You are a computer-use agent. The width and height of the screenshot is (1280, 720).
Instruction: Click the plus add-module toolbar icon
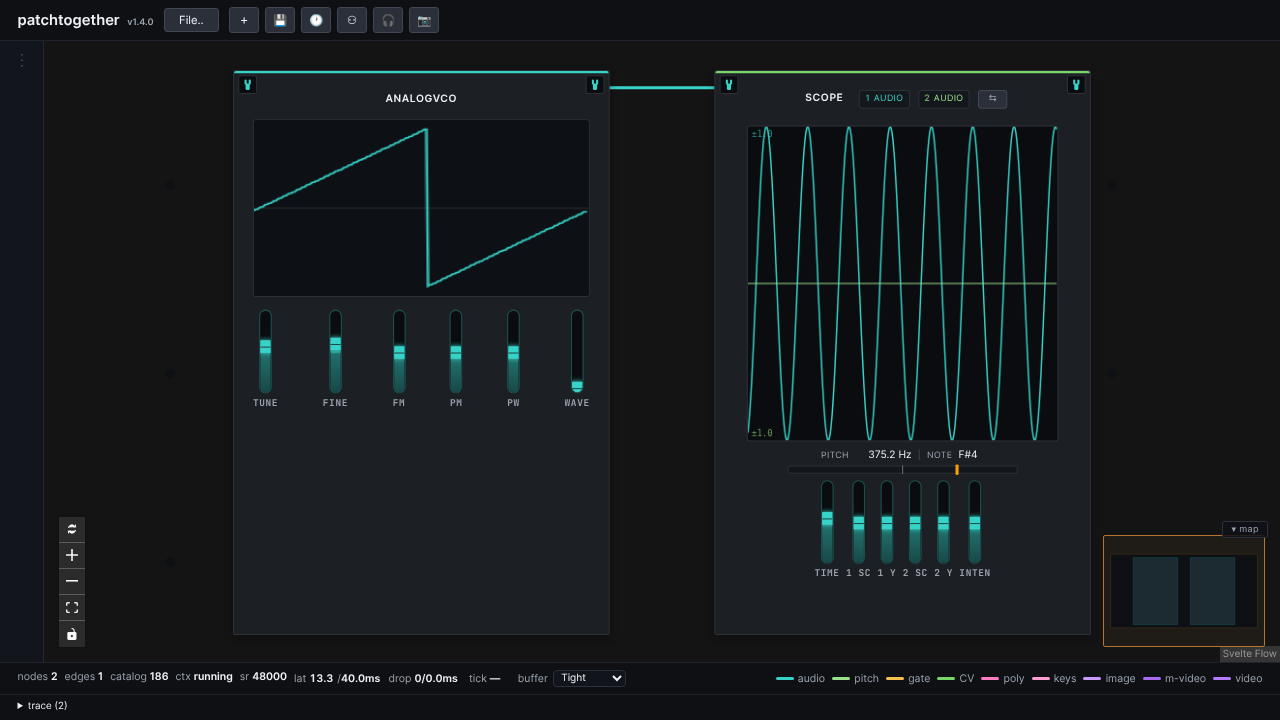tap(244, 20)
